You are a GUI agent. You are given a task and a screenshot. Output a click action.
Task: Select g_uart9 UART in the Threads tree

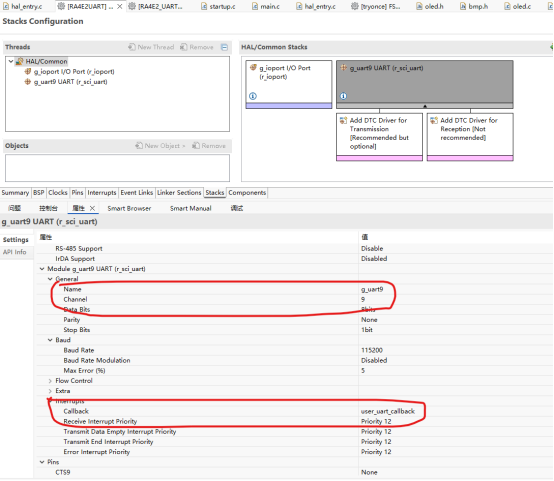(66, 82)
